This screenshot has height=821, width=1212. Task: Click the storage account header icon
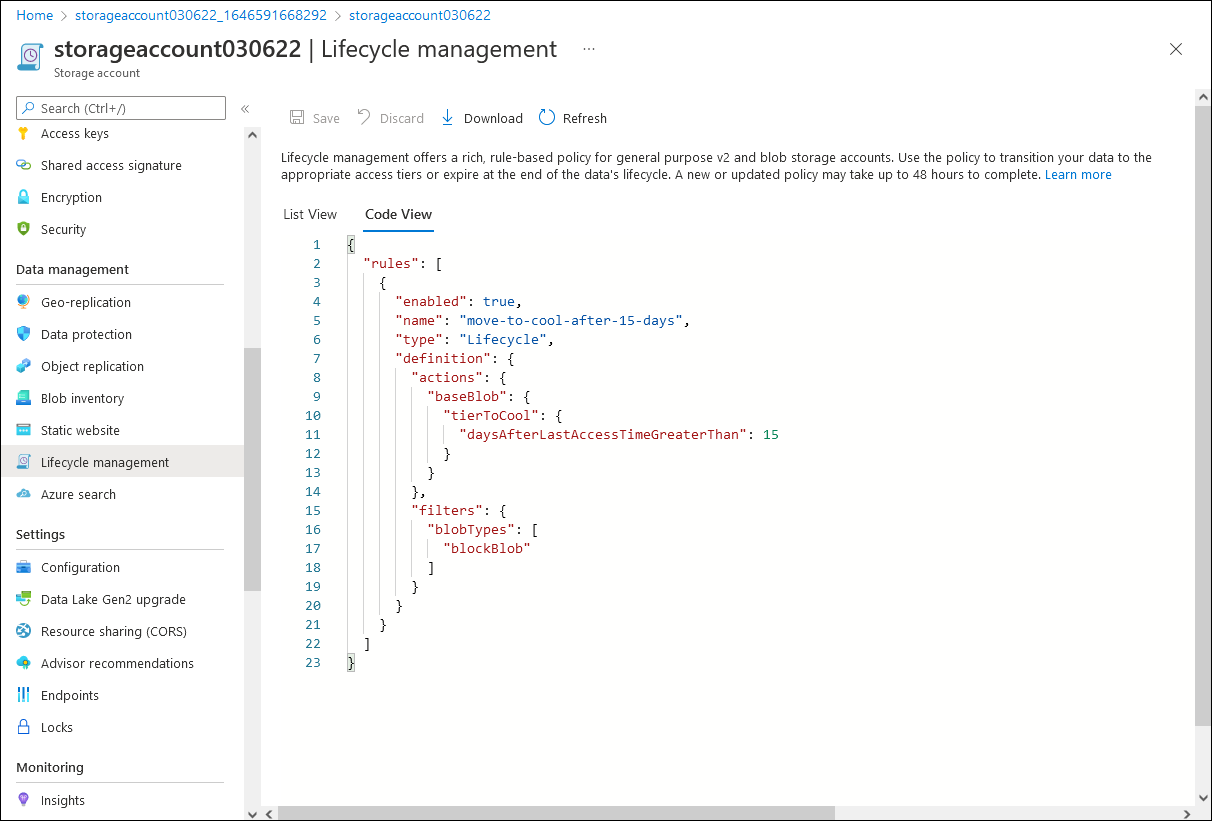tap(30, 56)
